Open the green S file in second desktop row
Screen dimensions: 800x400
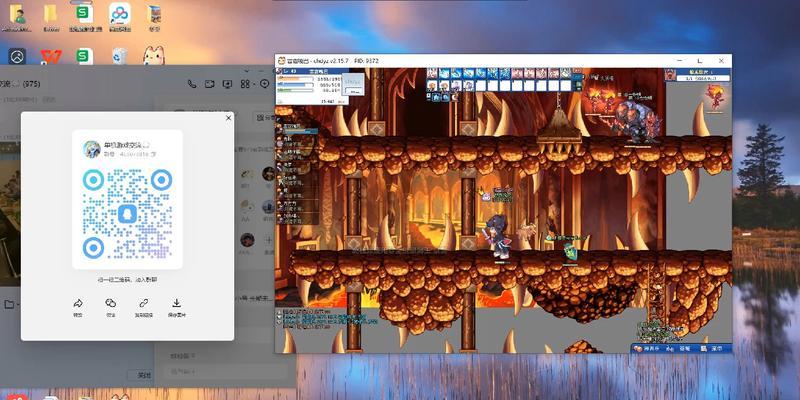click(x=85, y=56)
